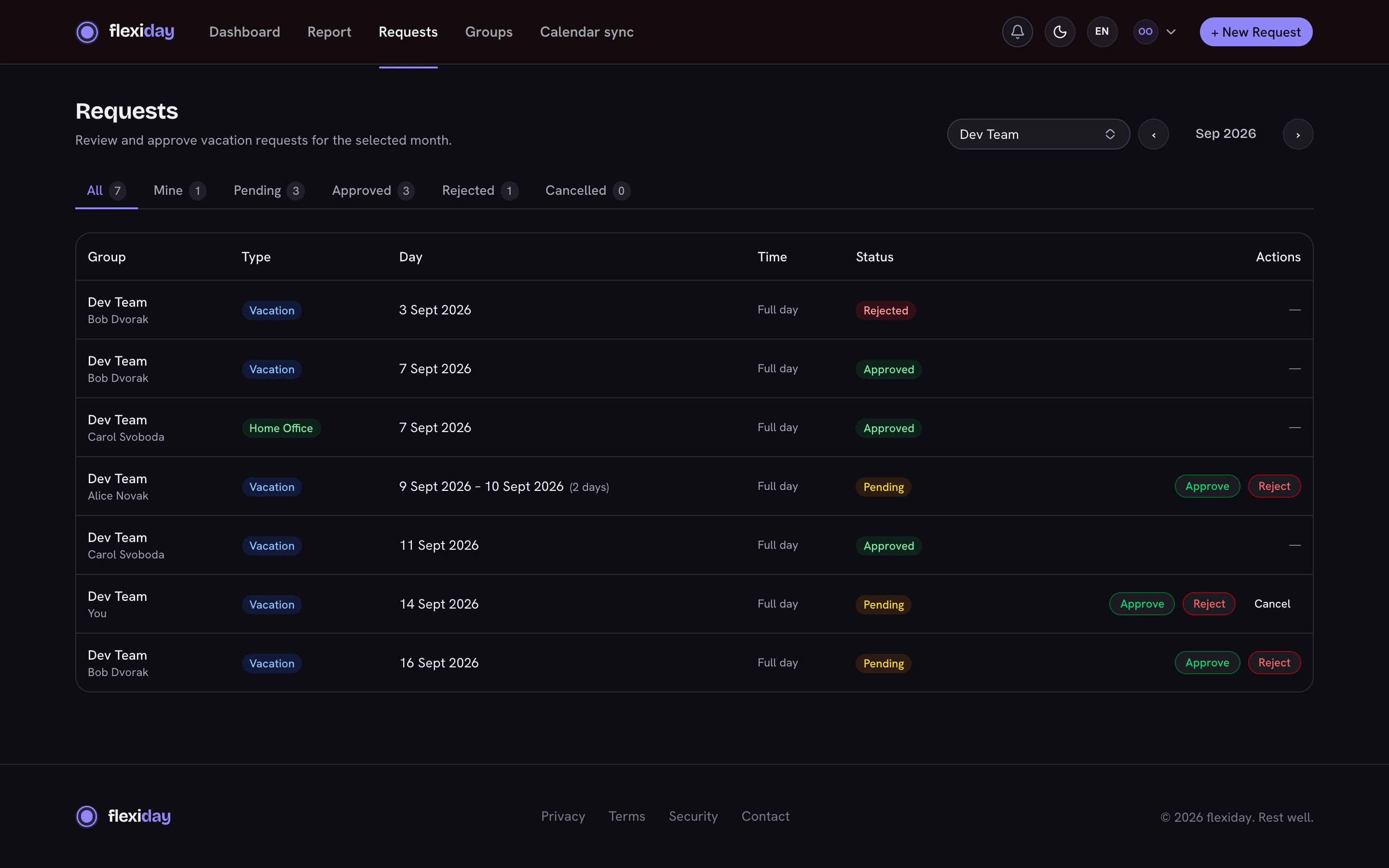
Task: Click "9 Sept 2026 – 10 Sept 2026" date range
Action: coord(481,486)
